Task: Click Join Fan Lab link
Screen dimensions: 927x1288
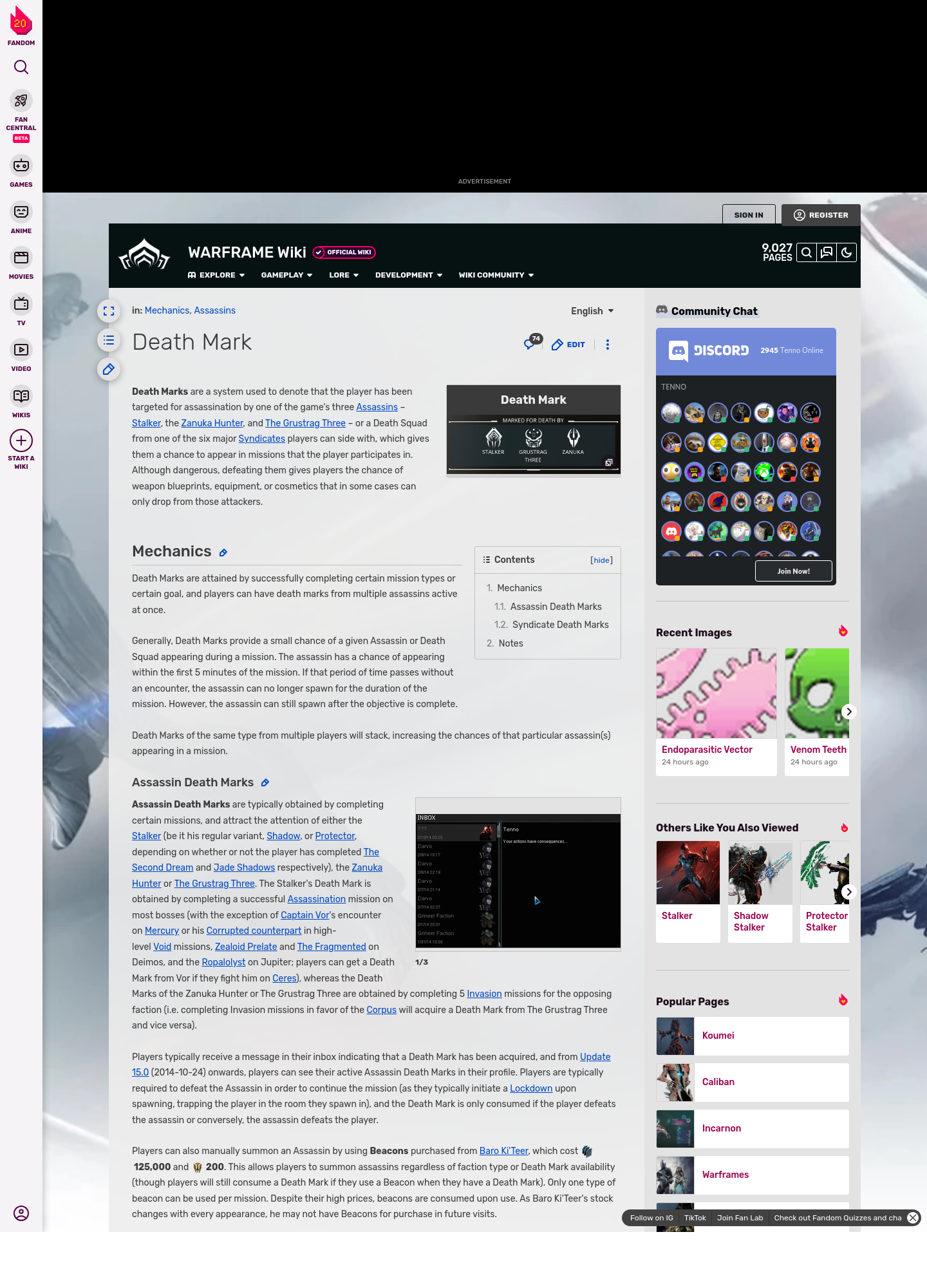Action: pyautogui.click(x=740, y=1218)
